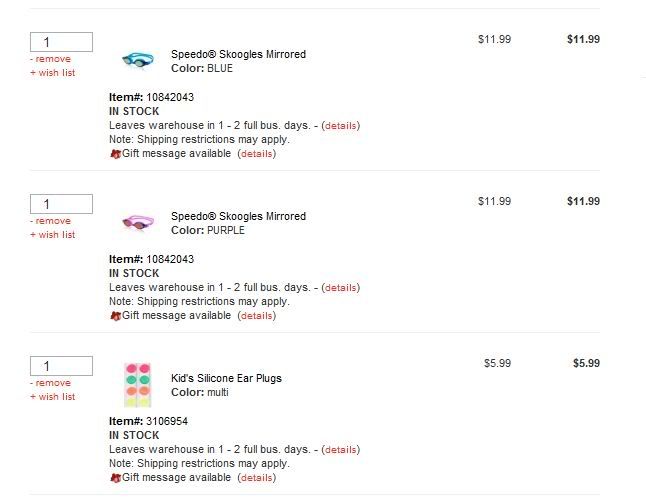646x500 pixels.
Task: Click quantity field for purple Skoogles
Action: click(x=62, y=204)
